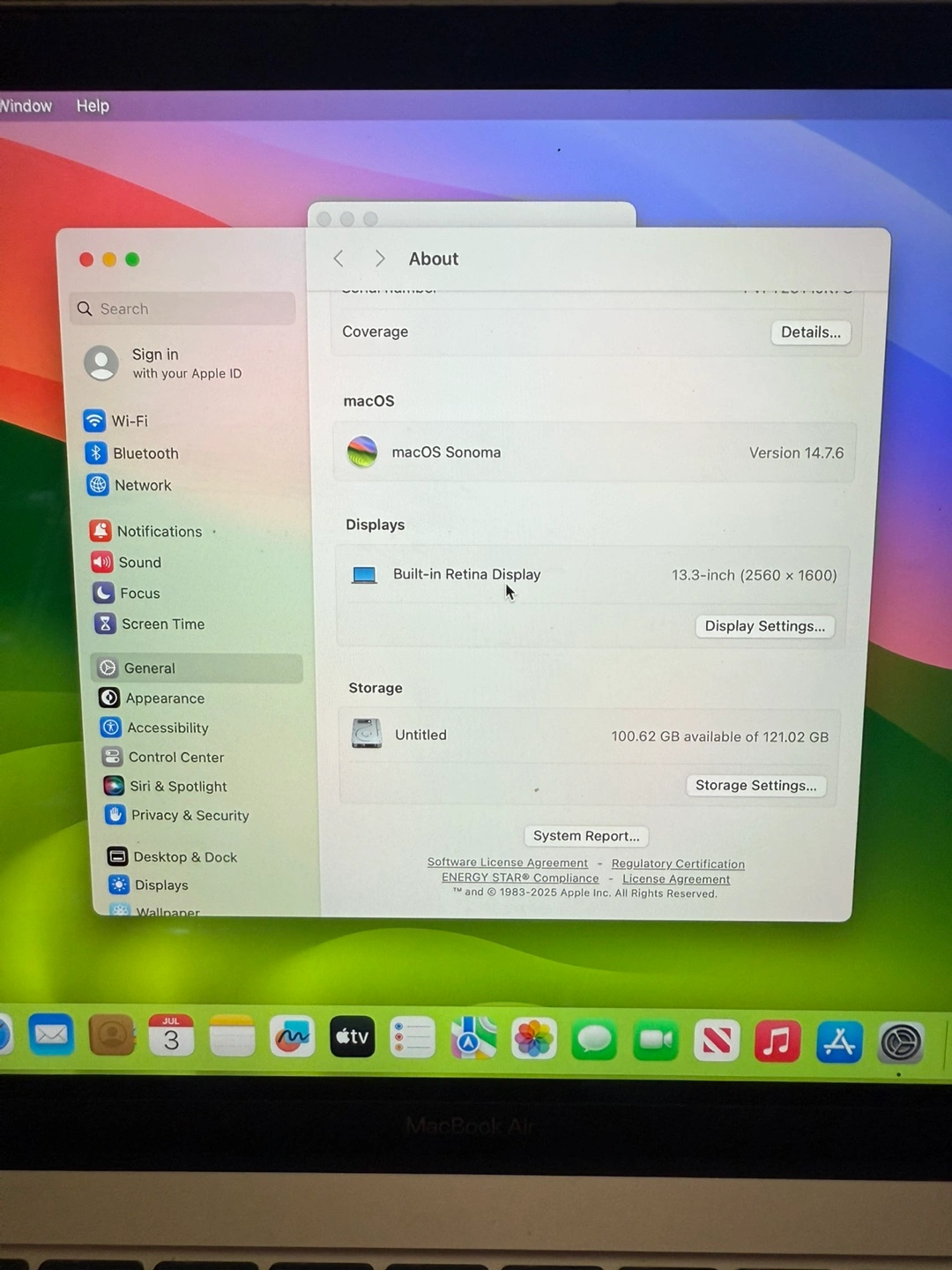Viewport: 952px width, 1270px height.
Task: Select Sound in the sidebar
Action: (126, 562)
